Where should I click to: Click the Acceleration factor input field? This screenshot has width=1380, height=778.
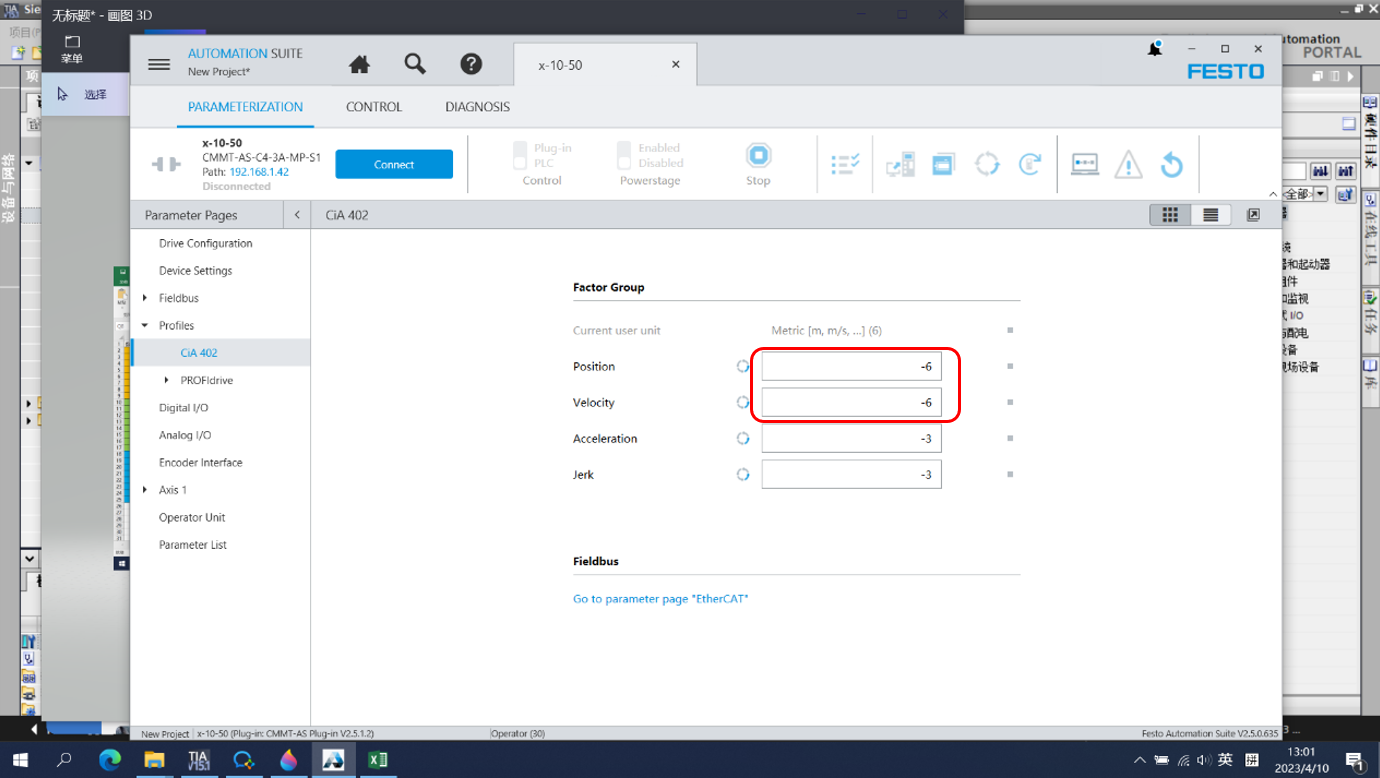click(851, 438)
